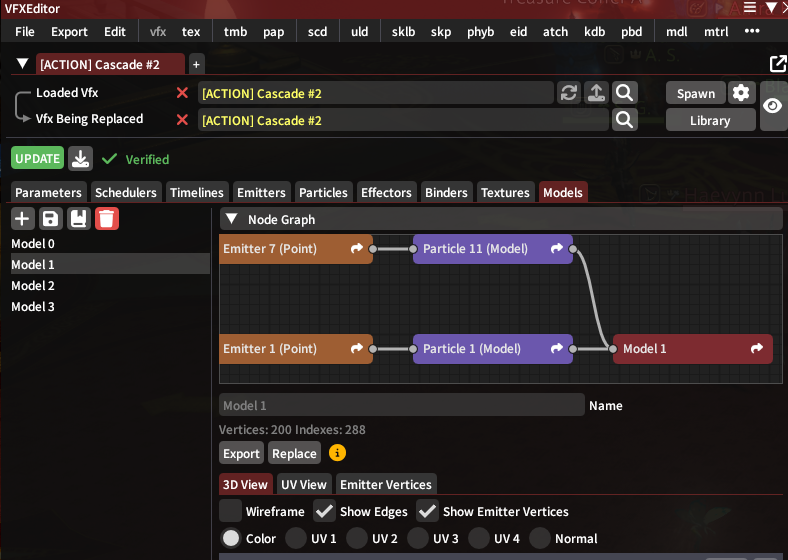Click the pop-out window icon
This screenshot has width=788, height=560.
[x=777, y=63]
